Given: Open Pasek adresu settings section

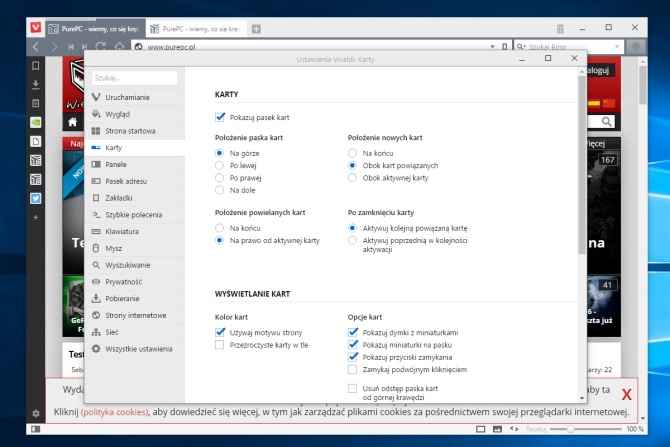Looking at the screenshot, I should coord(135,181).
